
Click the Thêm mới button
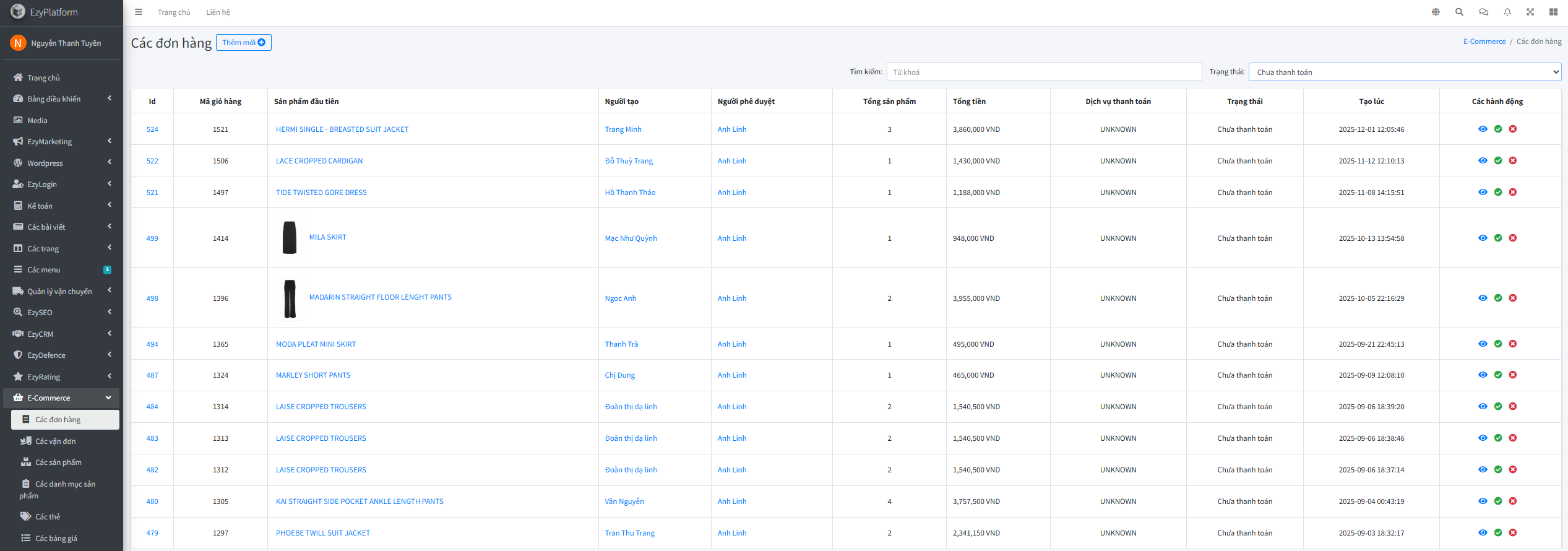click(244, 43)
